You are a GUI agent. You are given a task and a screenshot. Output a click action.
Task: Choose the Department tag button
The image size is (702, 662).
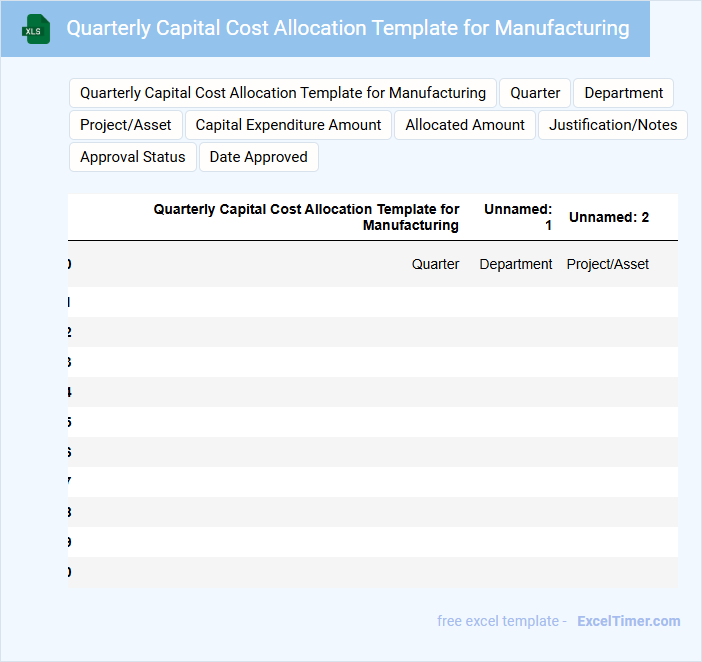(623, 93)
